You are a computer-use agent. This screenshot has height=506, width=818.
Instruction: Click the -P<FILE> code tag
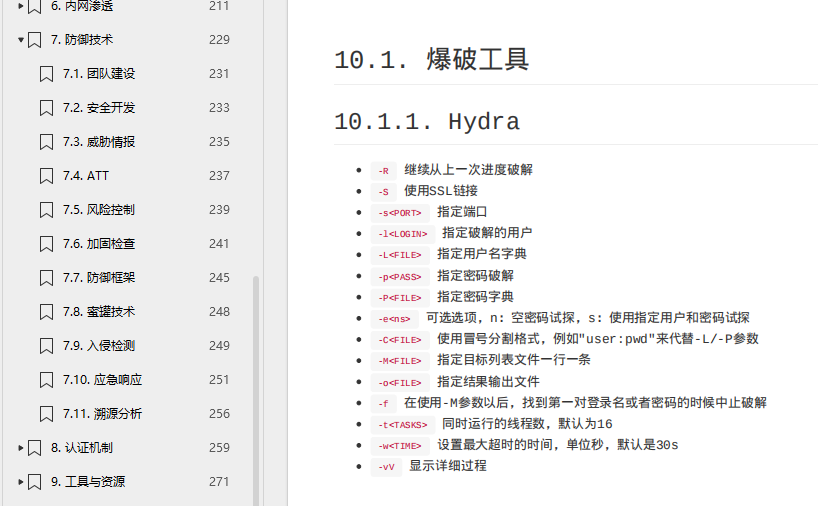400,298
